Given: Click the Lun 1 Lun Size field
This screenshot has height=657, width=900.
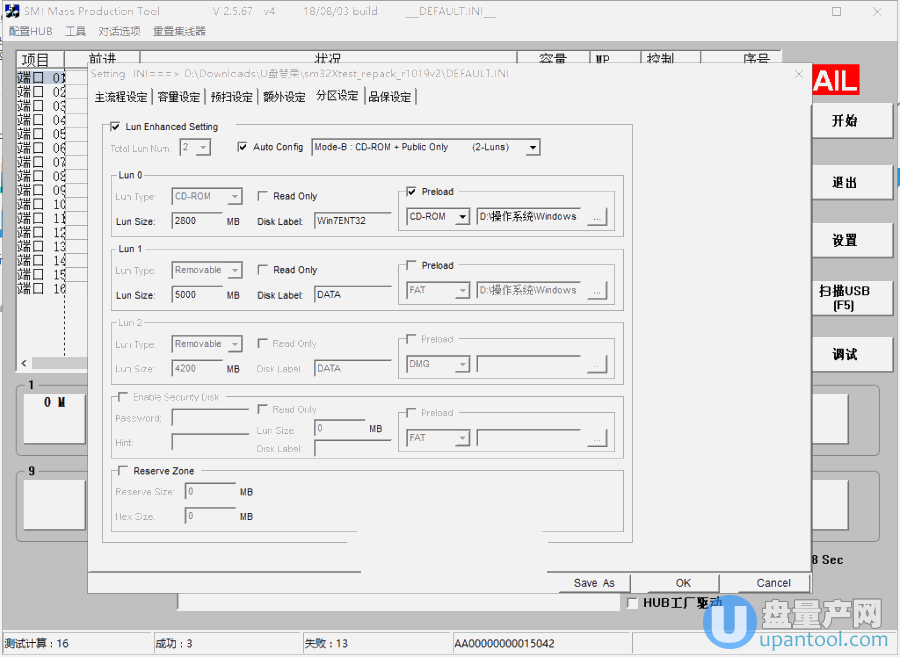Looking at the screenshot, I should pyautogui.click(x=197, y=295).
